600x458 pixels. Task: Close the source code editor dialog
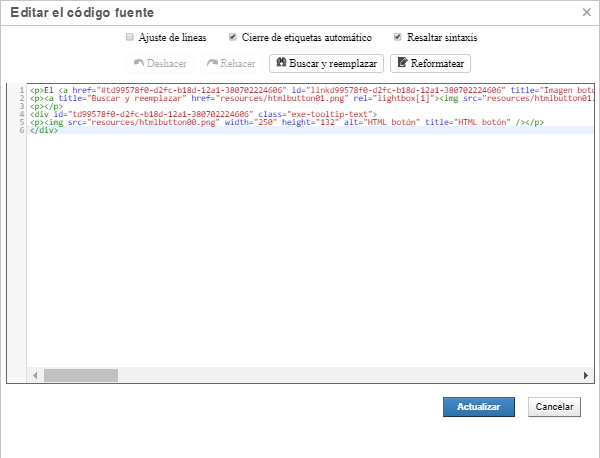click(x=585, y=12)
